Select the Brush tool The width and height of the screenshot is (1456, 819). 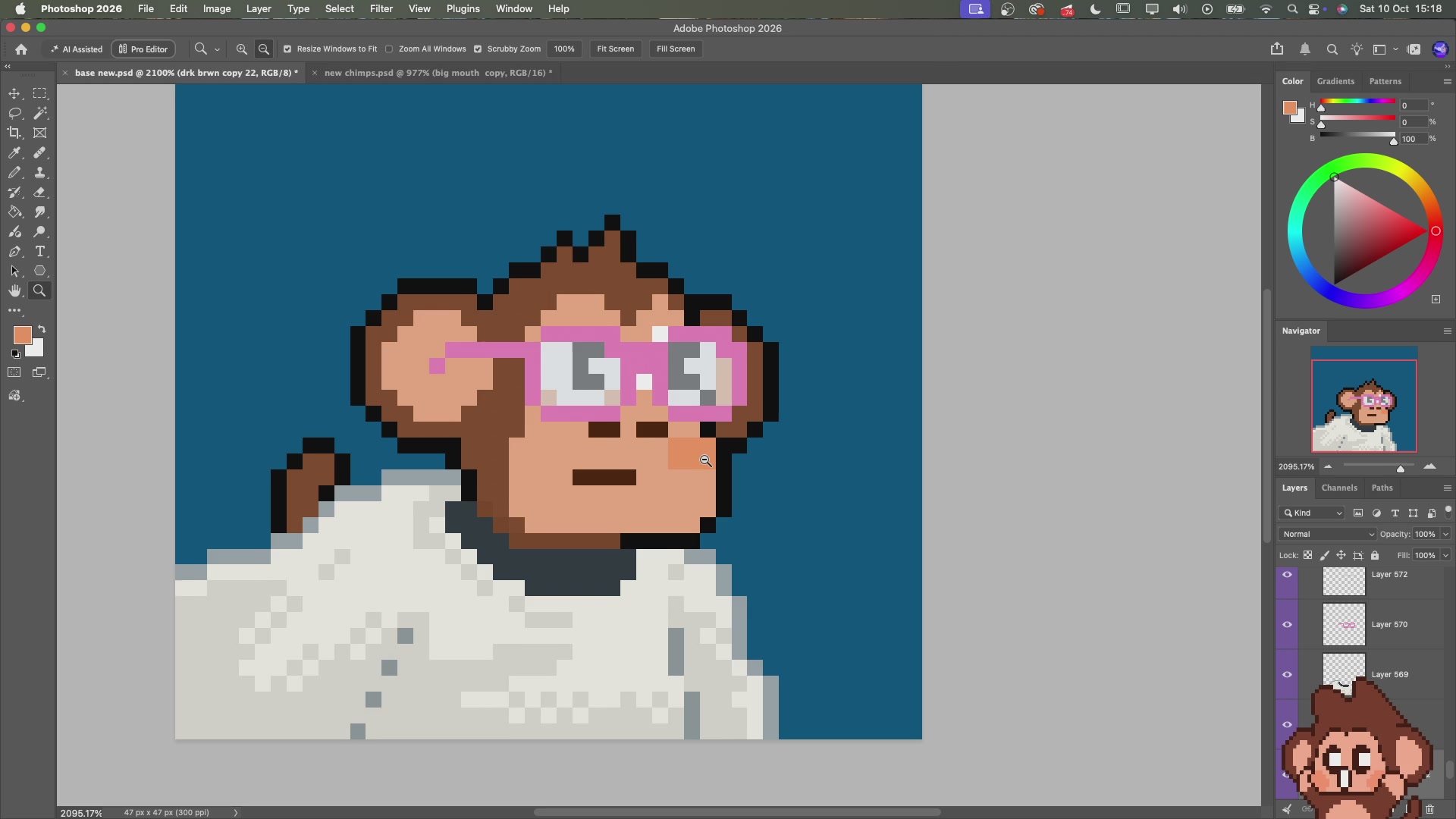coord(14,173)
